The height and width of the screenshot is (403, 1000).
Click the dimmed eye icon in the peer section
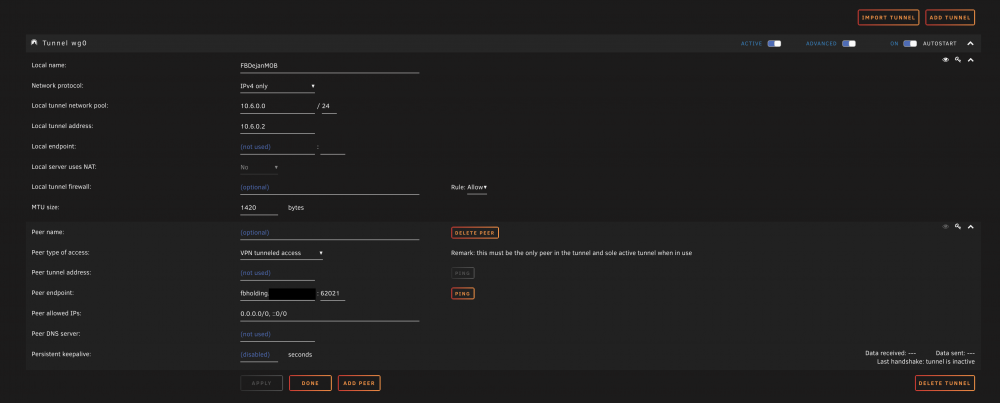click(945, 226)
